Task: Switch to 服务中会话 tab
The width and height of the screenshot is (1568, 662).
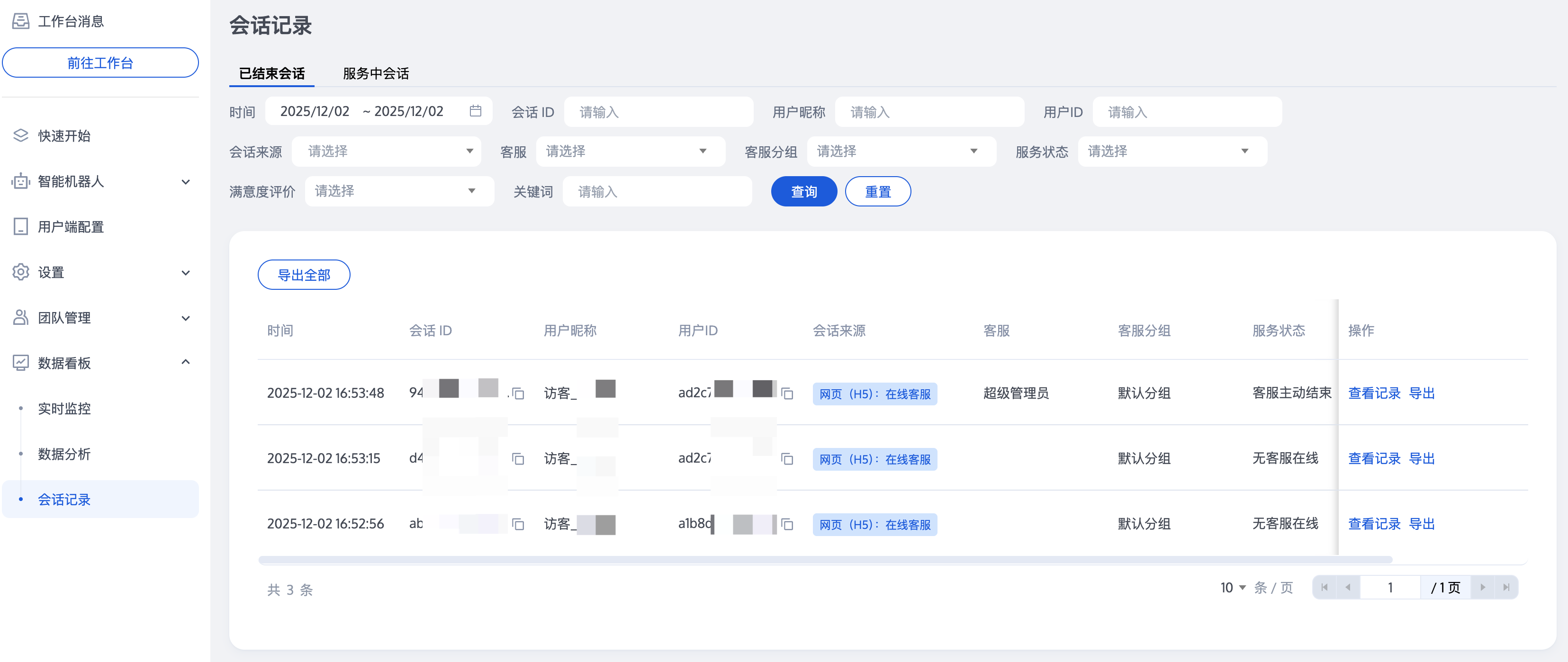Action: tap(376, 73)
